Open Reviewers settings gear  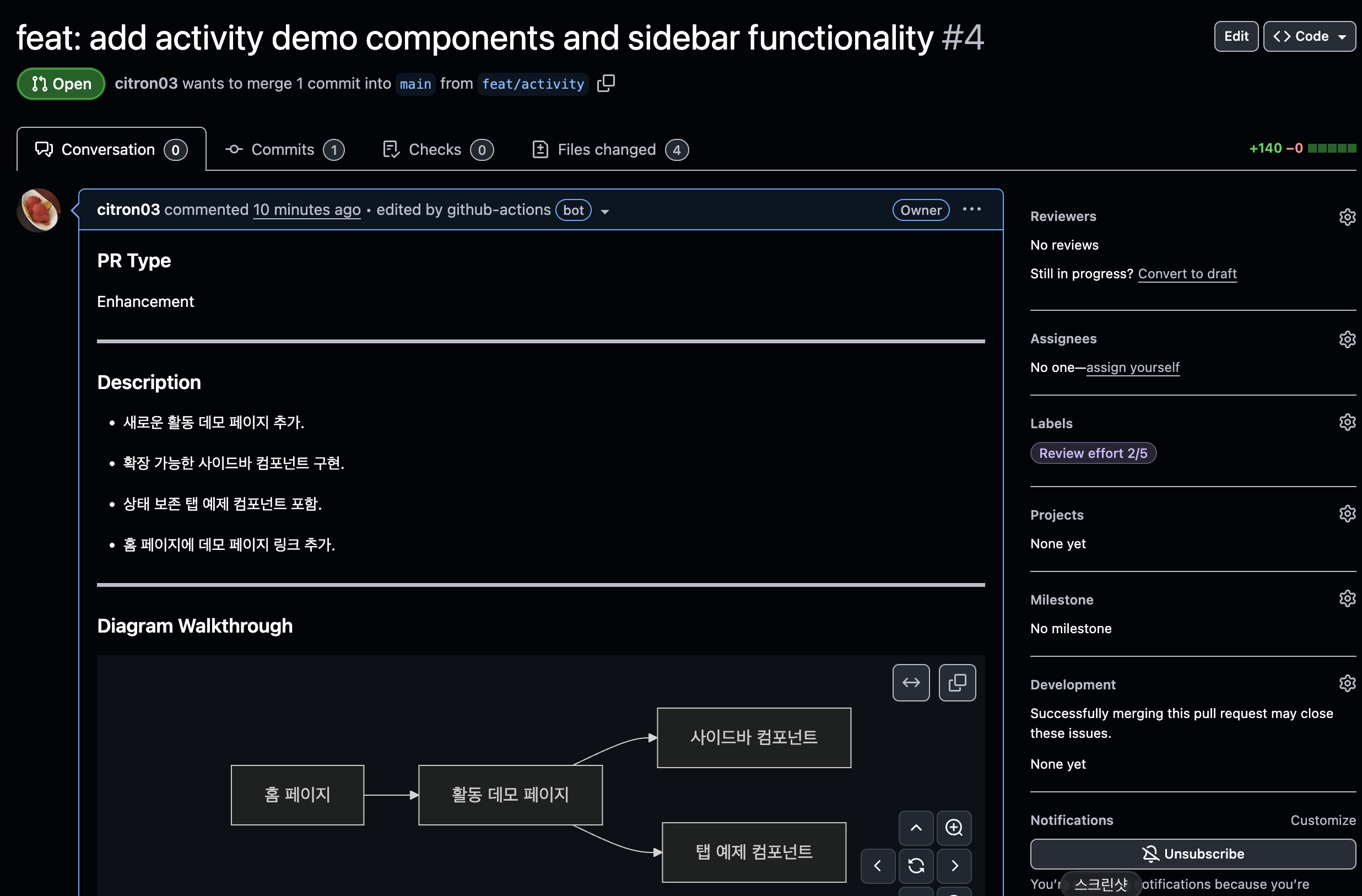(1347, 217)
